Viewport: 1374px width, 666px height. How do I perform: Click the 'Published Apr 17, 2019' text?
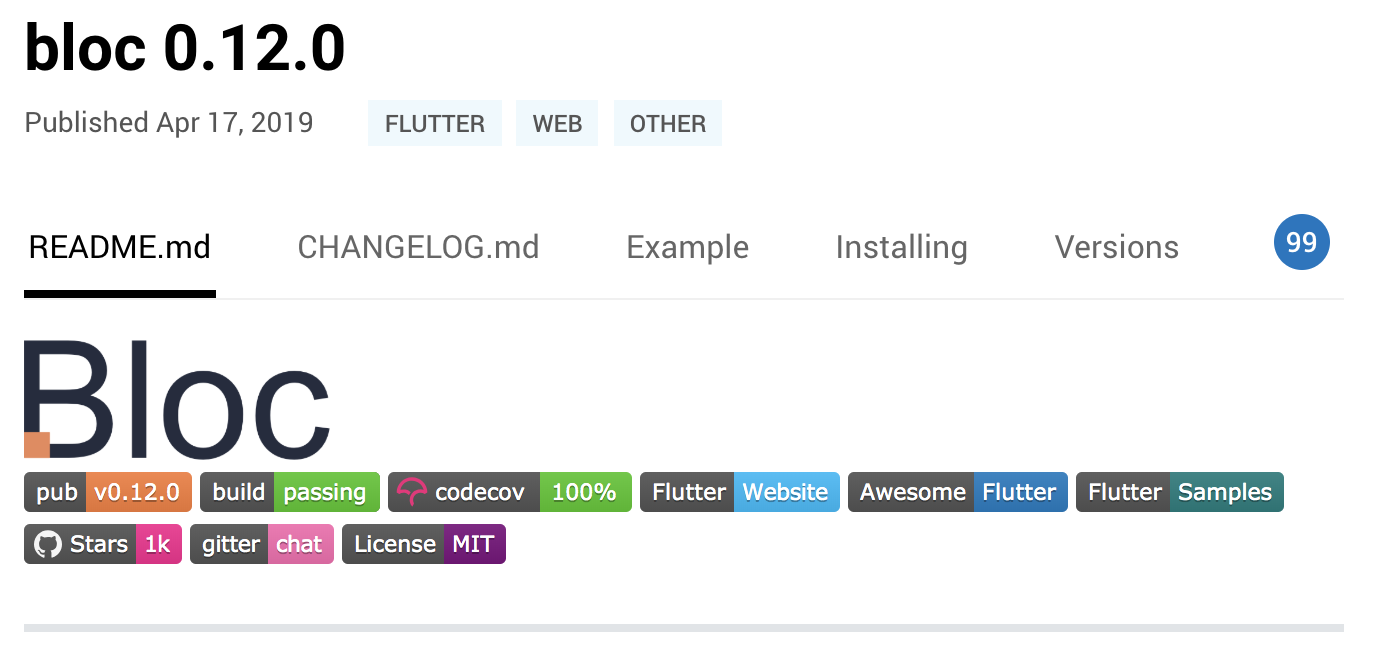169,123
